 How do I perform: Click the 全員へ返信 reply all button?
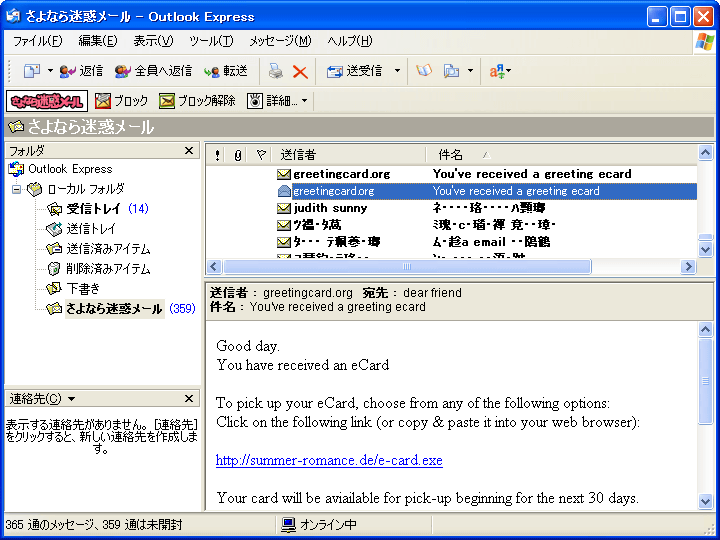pyautogui.click(x=153, y=71)
